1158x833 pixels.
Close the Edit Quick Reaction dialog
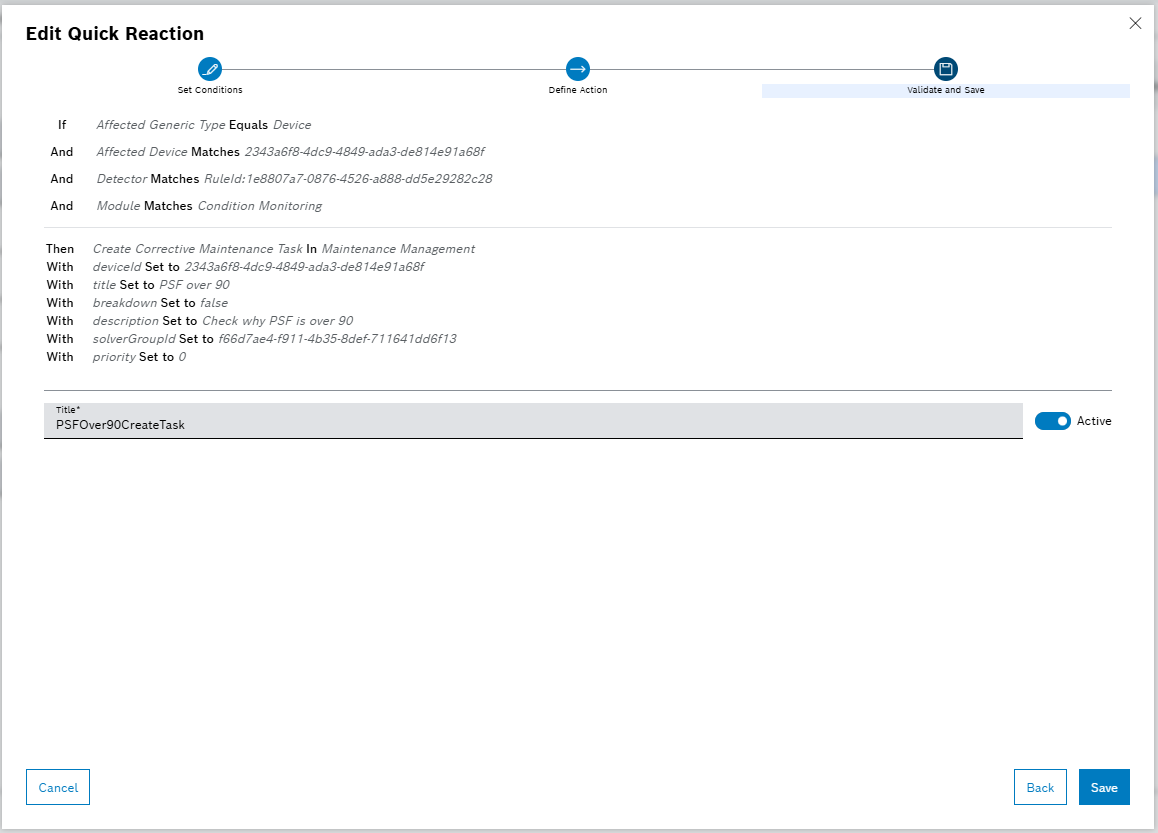(x=1135, y=23)
